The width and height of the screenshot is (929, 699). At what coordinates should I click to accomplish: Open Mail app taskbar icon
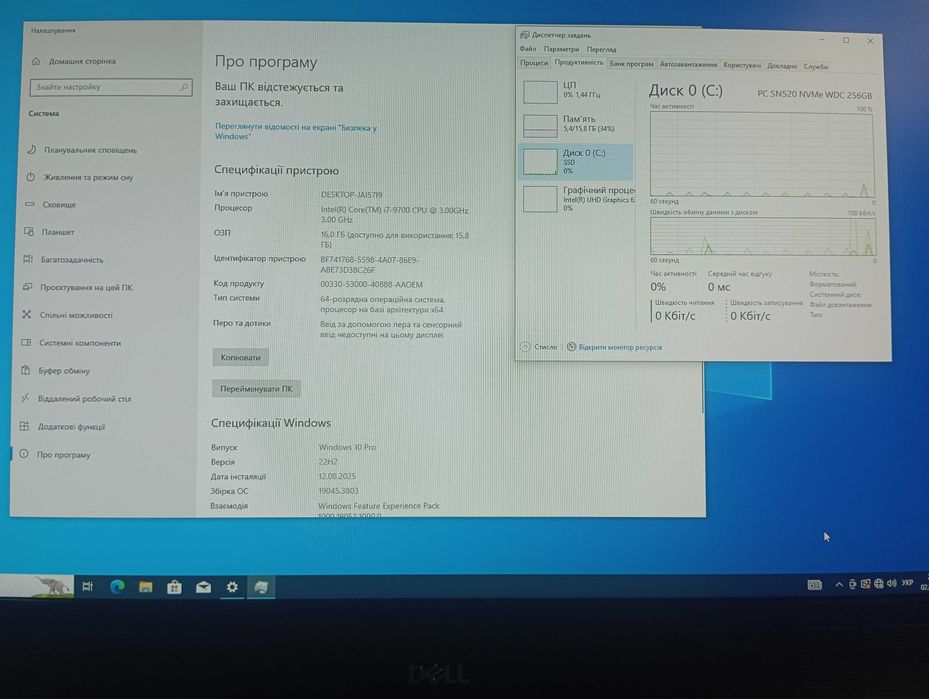203,587
